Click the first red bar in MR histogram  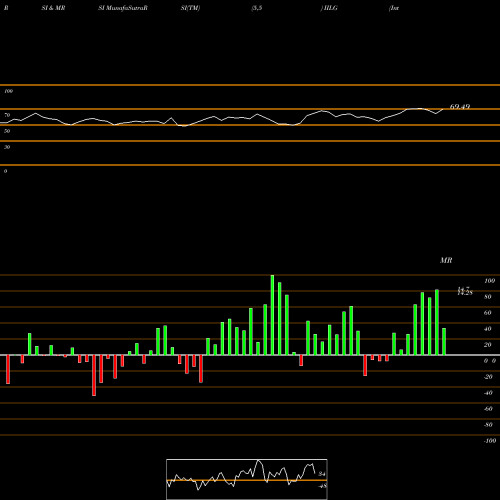(x=8, y=369)
